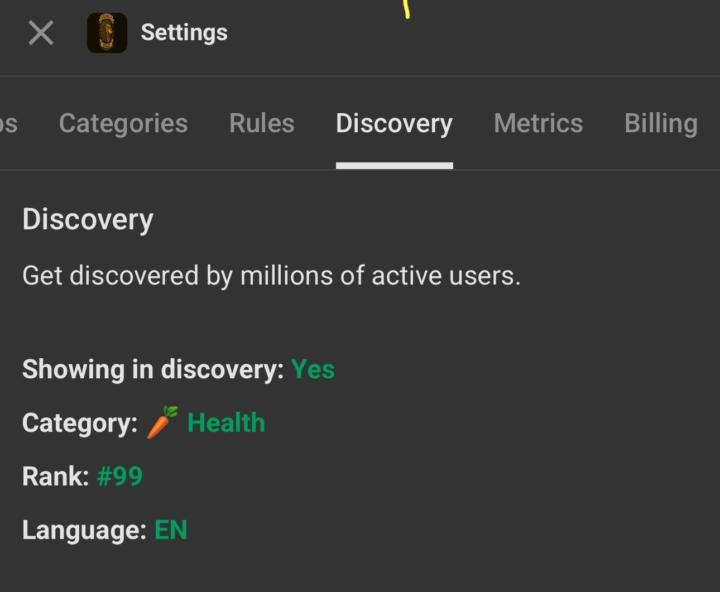The width and height of the screenshot is (720, 592).
Task: Toggle the green Yes discovery status
Action: 313,369
